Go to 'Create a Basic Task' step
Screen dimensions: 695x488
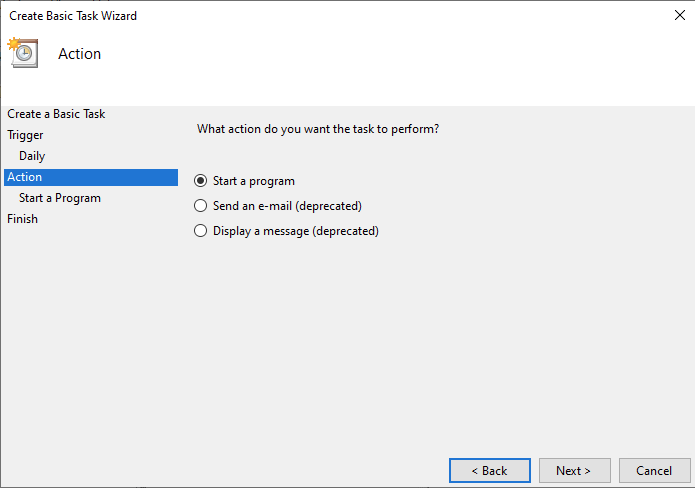pyautogui.click(x=56, y=114)
